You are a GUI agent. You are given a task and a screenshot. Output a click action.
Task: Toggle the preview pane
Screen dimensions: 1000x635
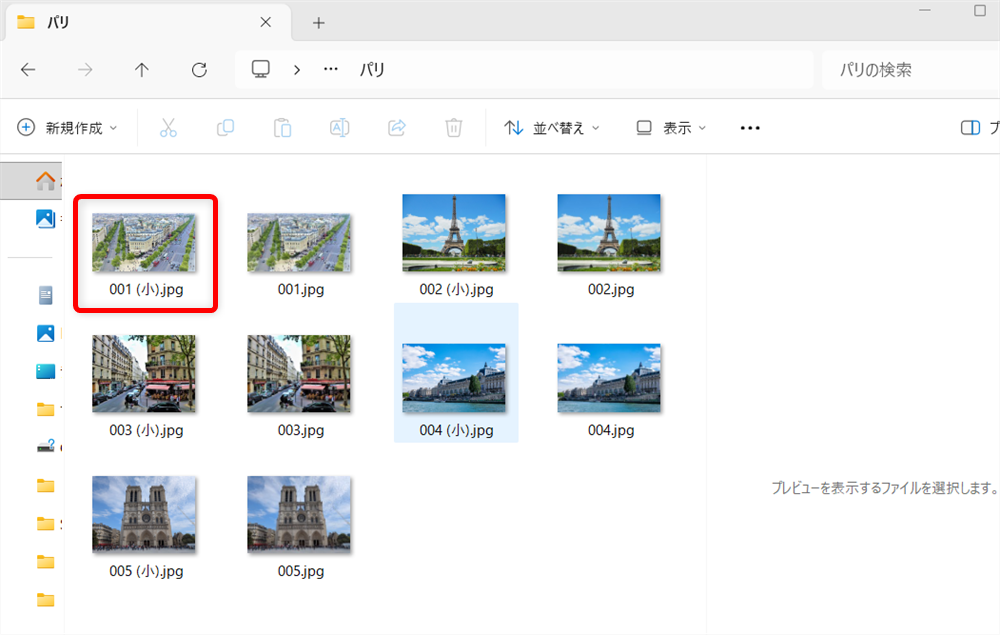[970, 127]
